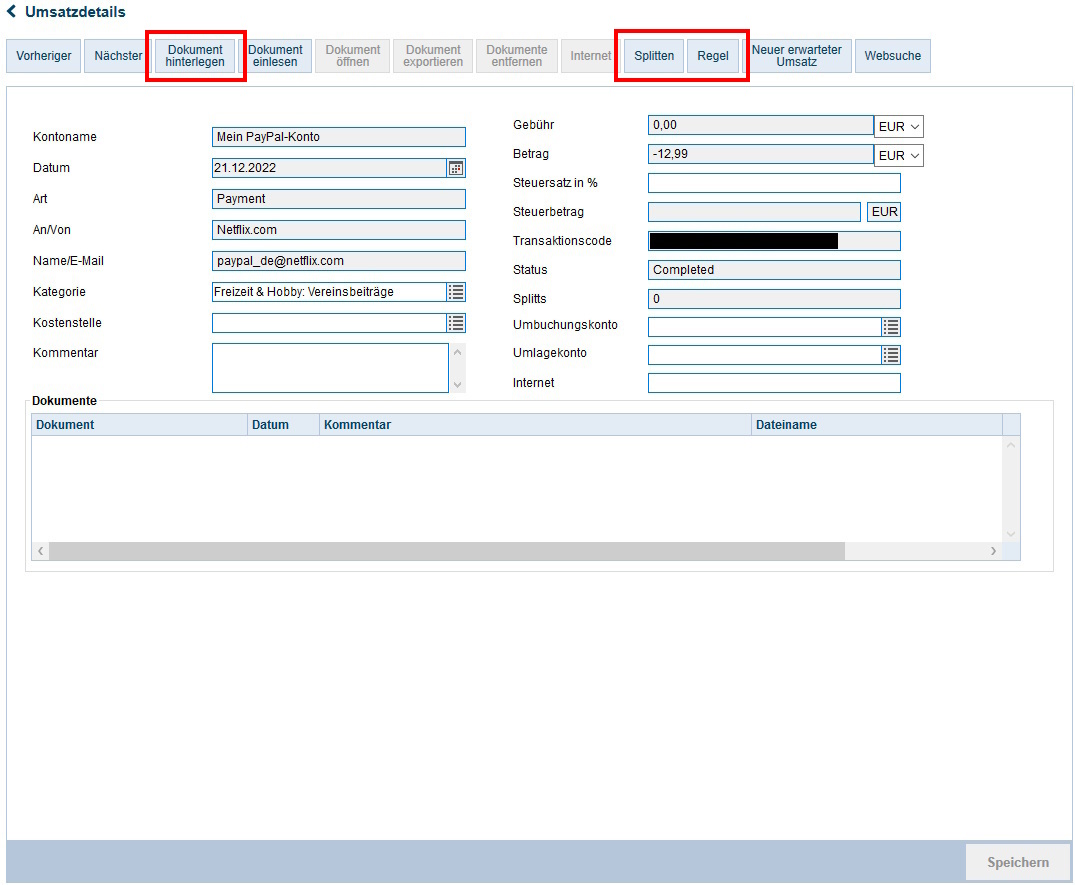Expand the Betrag currency dropdown
Viewport: 1075px width, 885px height.
tap(898, 156)
